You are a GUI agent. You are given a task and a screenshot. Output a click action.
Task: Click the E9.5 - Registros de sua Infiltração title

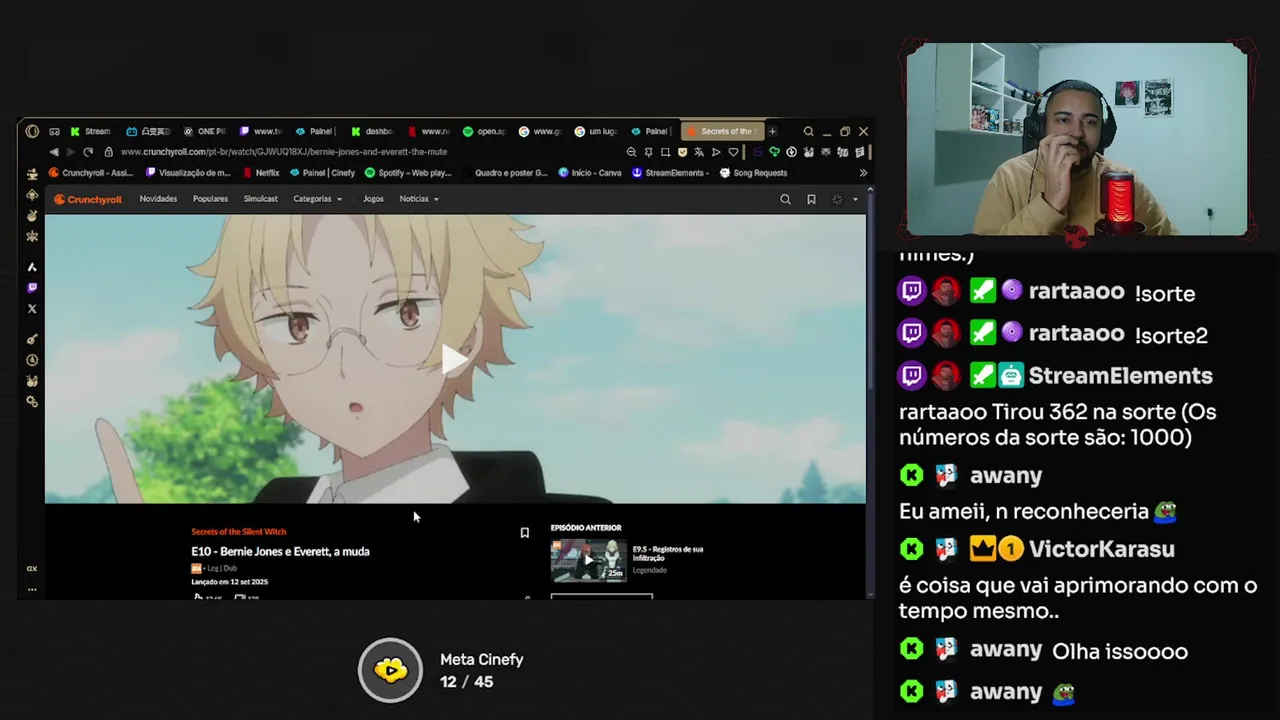[668, 553]
